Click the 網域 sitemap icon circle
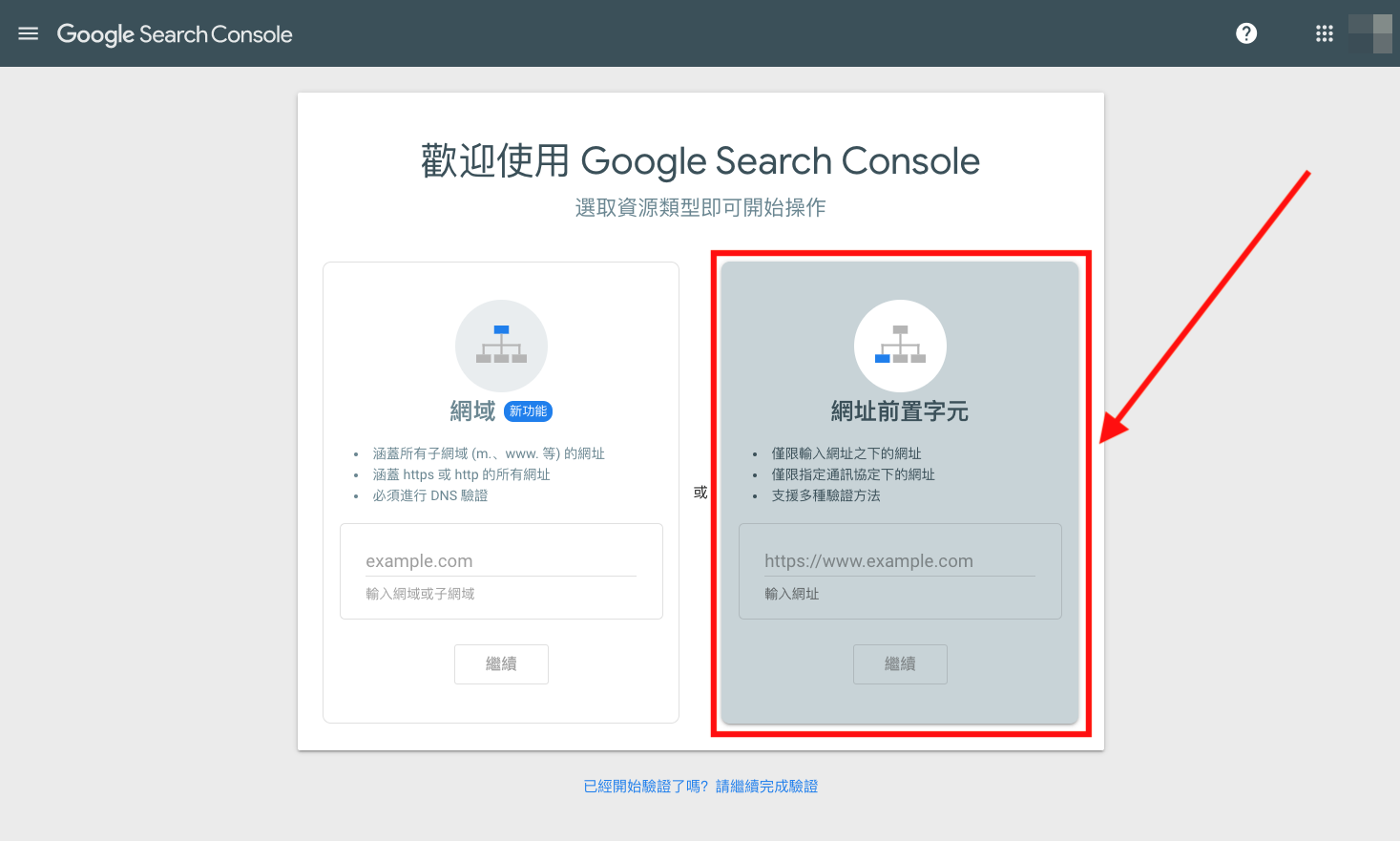This screenshot has width=1400, height=841. tap(501, 346)
